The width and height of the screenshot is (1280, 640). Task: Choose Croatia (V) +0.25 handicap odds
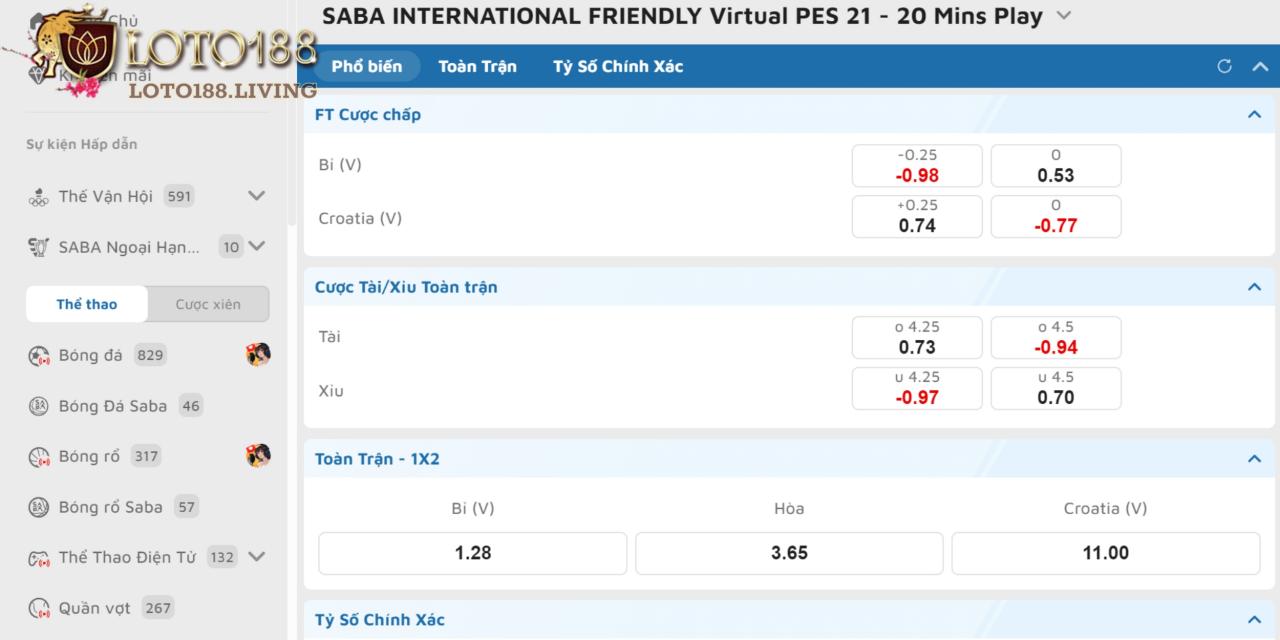pyautogui.click(x=917, y=216)
